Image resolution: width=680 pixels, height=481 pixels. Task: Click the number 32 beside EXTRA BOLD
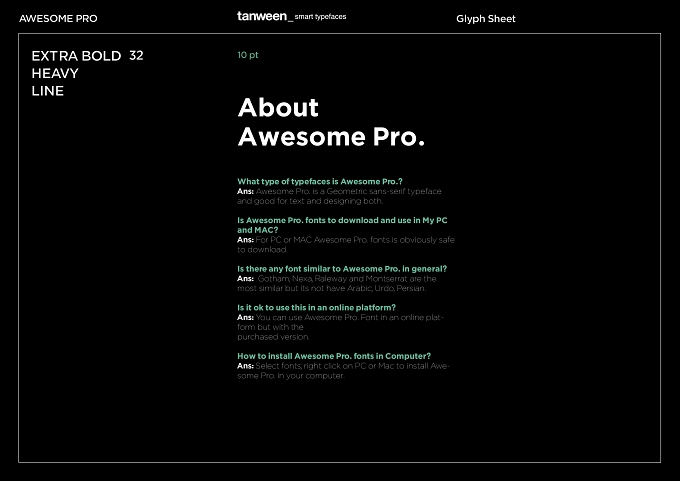pos(136,56)
